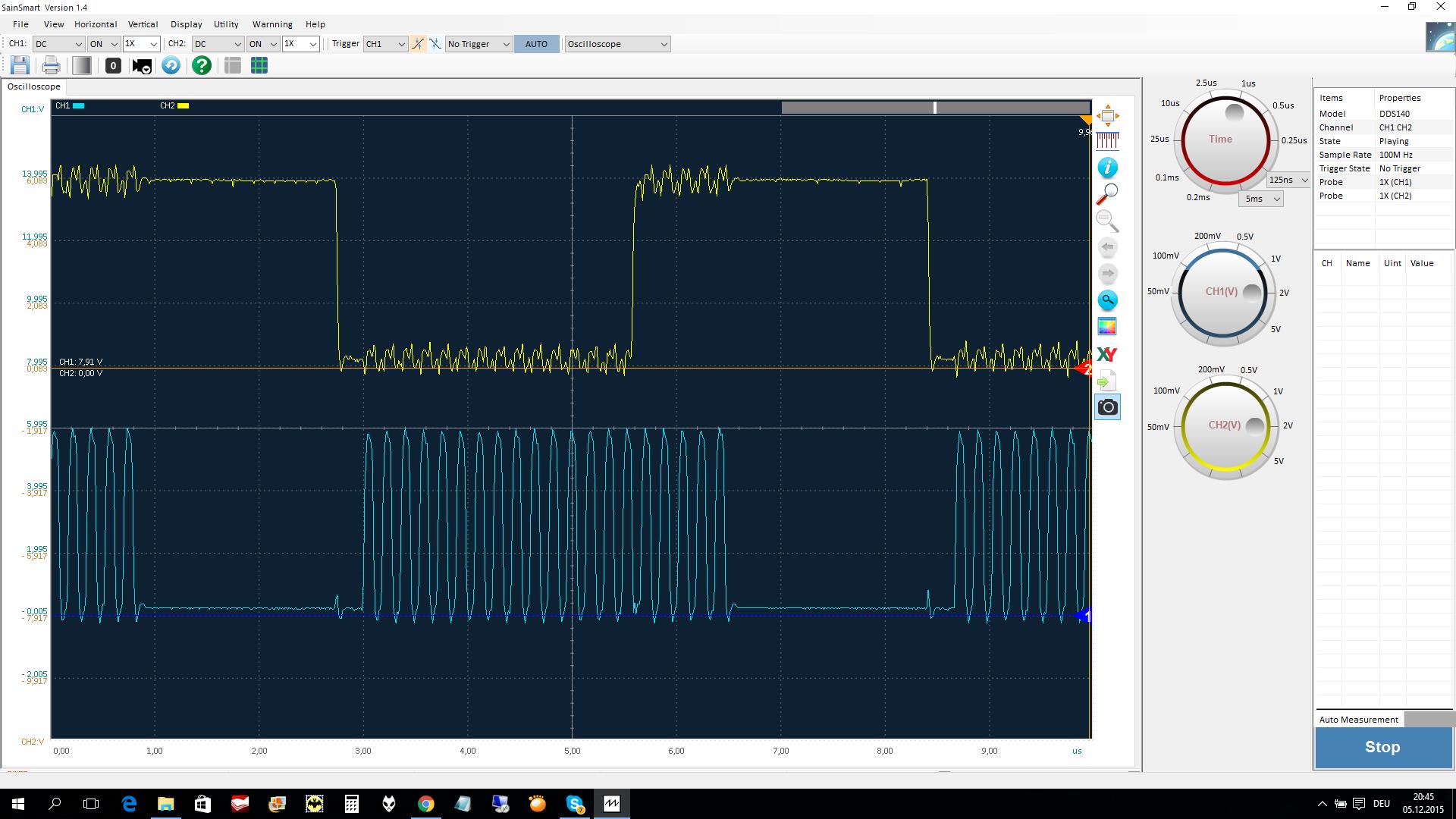Click the orange trigger position marker at top
The image size is (1456, 819).
[x=1086, y=120]
